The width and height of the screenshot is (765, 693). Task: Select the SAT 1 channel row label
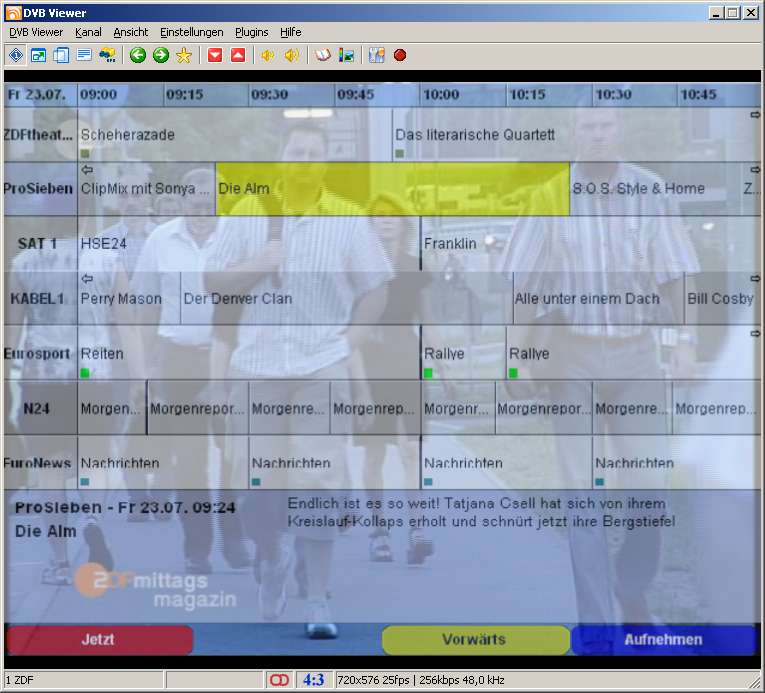40,244
